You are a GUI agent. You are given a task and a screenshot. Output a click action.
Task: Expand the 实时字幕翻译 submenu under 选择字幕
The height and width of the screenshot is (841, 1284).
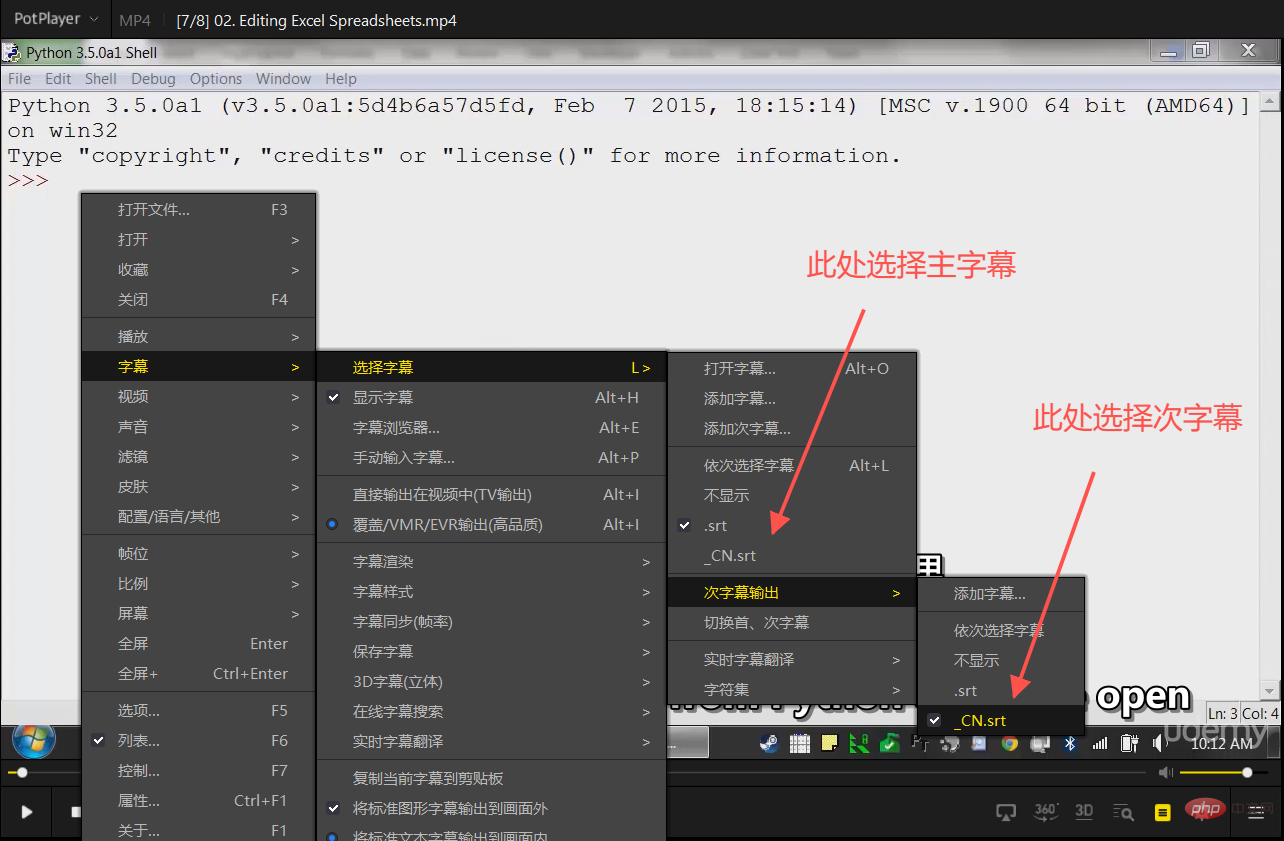(792, 659)
